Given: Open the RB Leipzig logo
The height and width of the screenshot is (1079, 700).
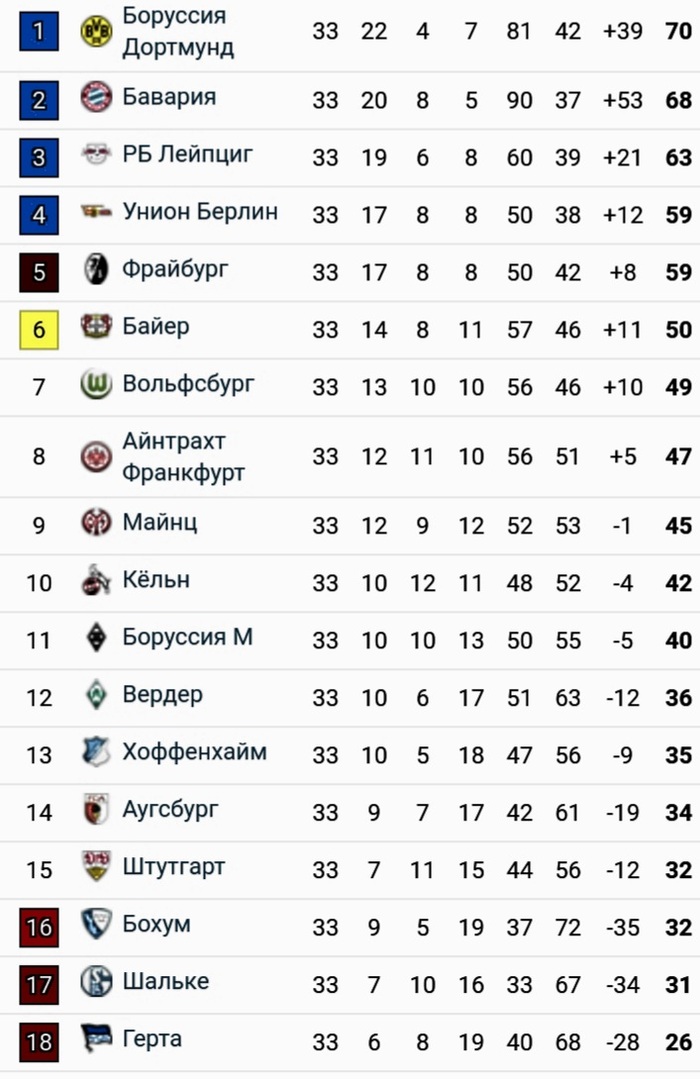Looking at the screenshot, I should click(x=96, y=155).
